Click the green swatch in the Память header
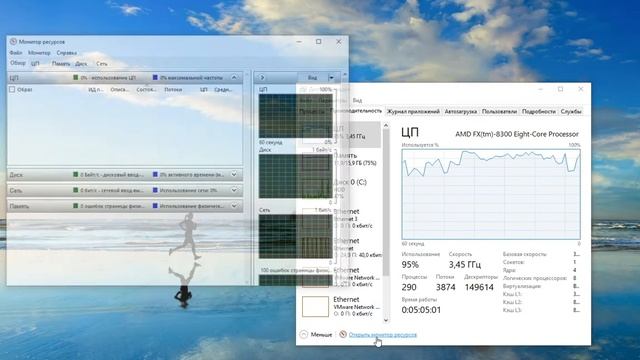 (76, 206)
